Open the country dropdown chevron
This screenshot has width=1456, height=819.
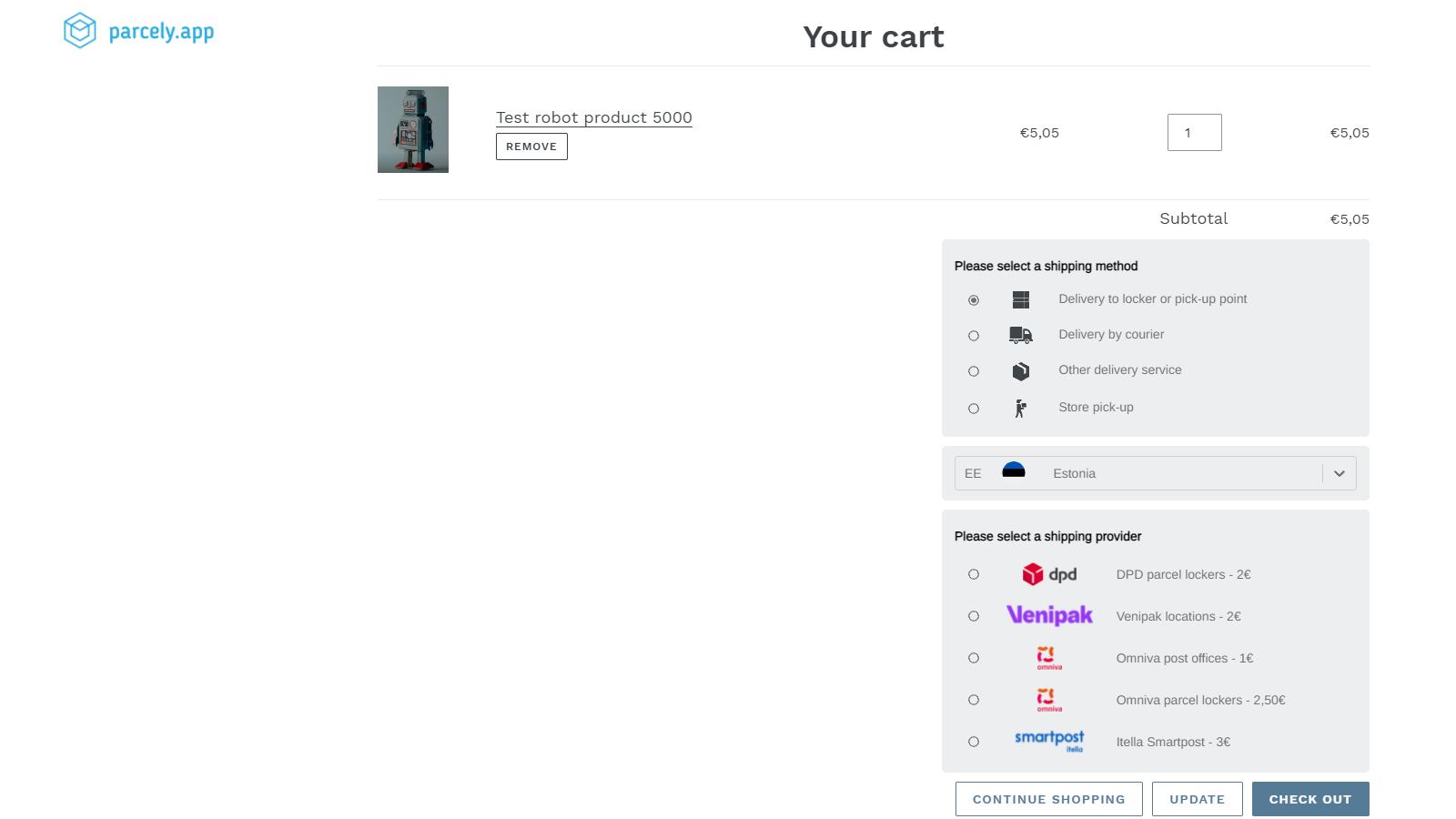point(1339,473)
